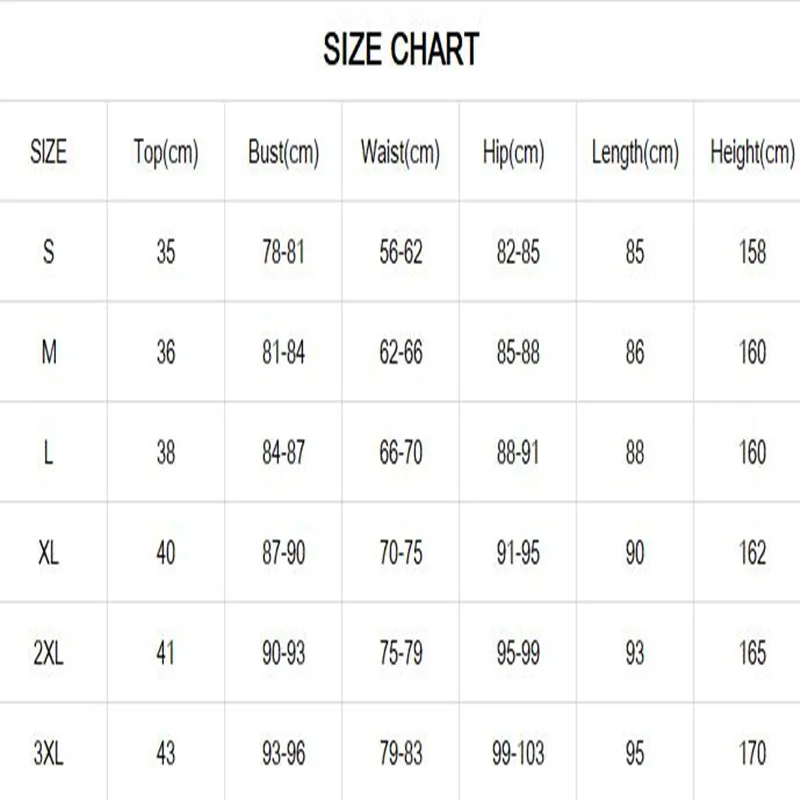Select the Hip(cm) column header
This screenshot has height=800, width=800.
point(517,153)
